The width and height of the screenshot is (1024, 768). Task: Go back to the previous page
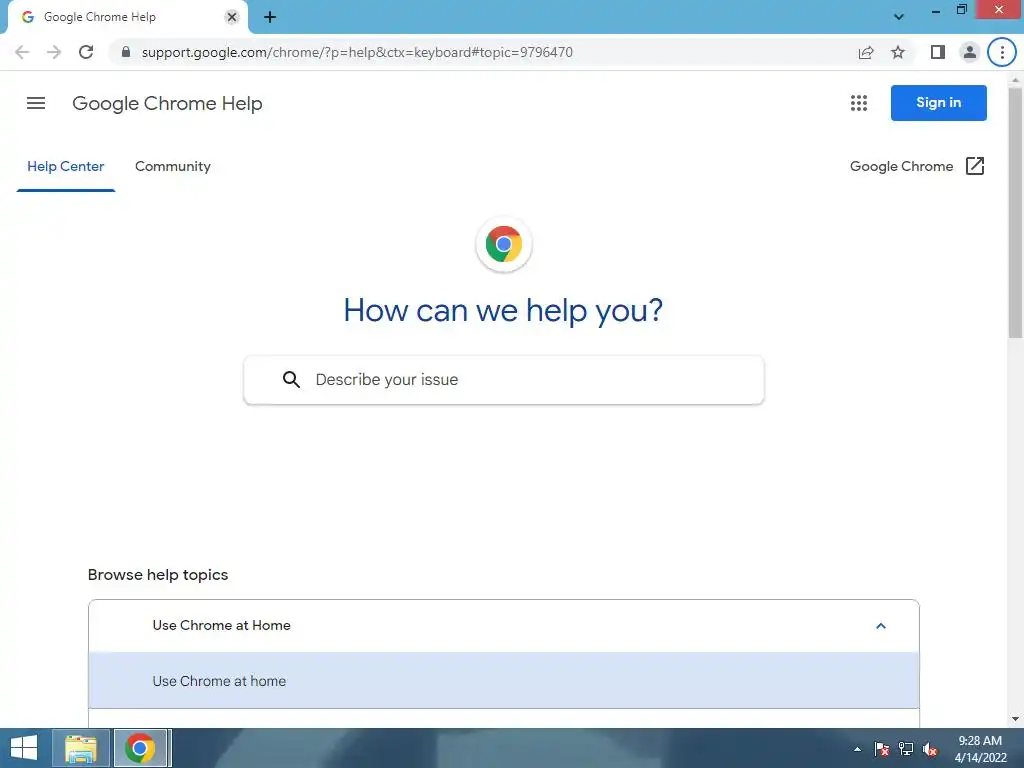[22, 52]
